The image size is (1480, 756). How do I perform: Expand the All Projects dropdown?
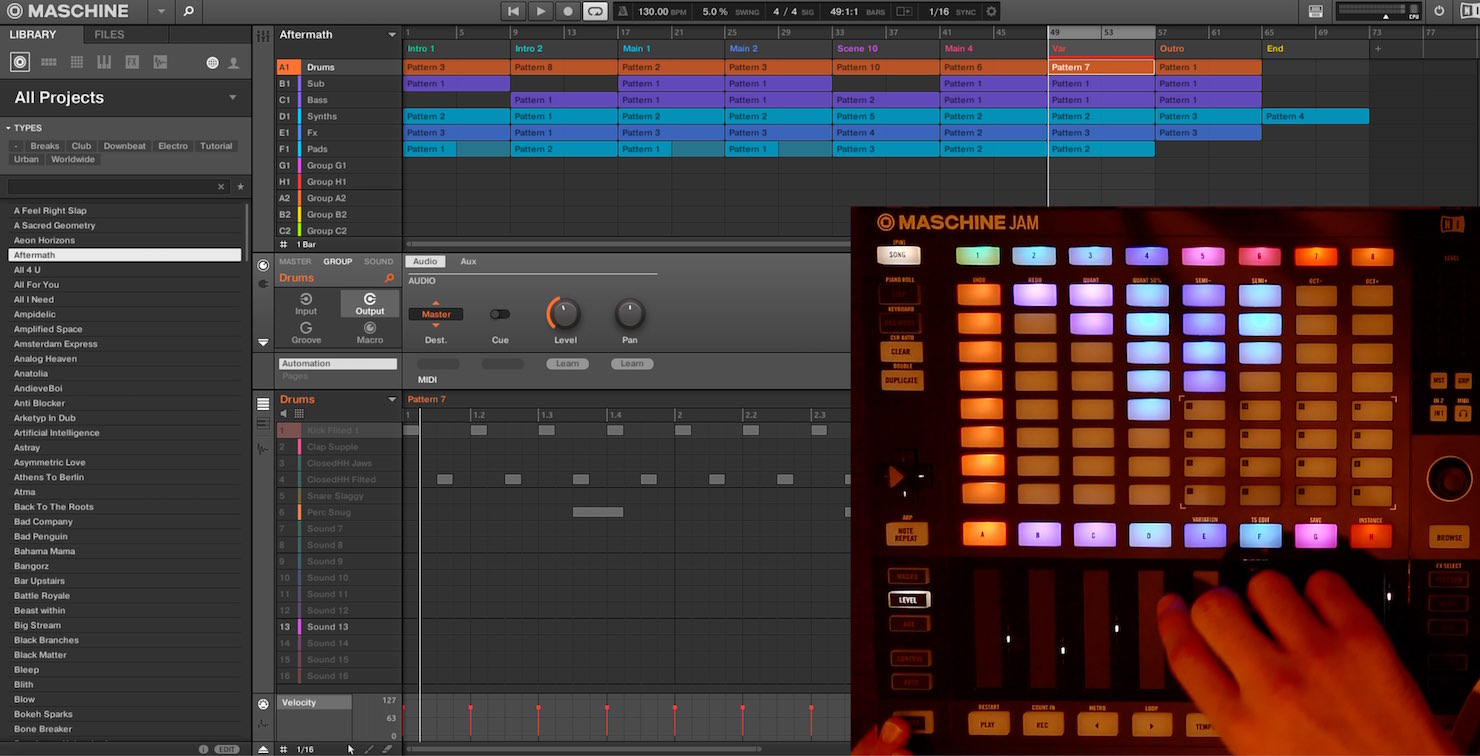click(x=233, y=98)
